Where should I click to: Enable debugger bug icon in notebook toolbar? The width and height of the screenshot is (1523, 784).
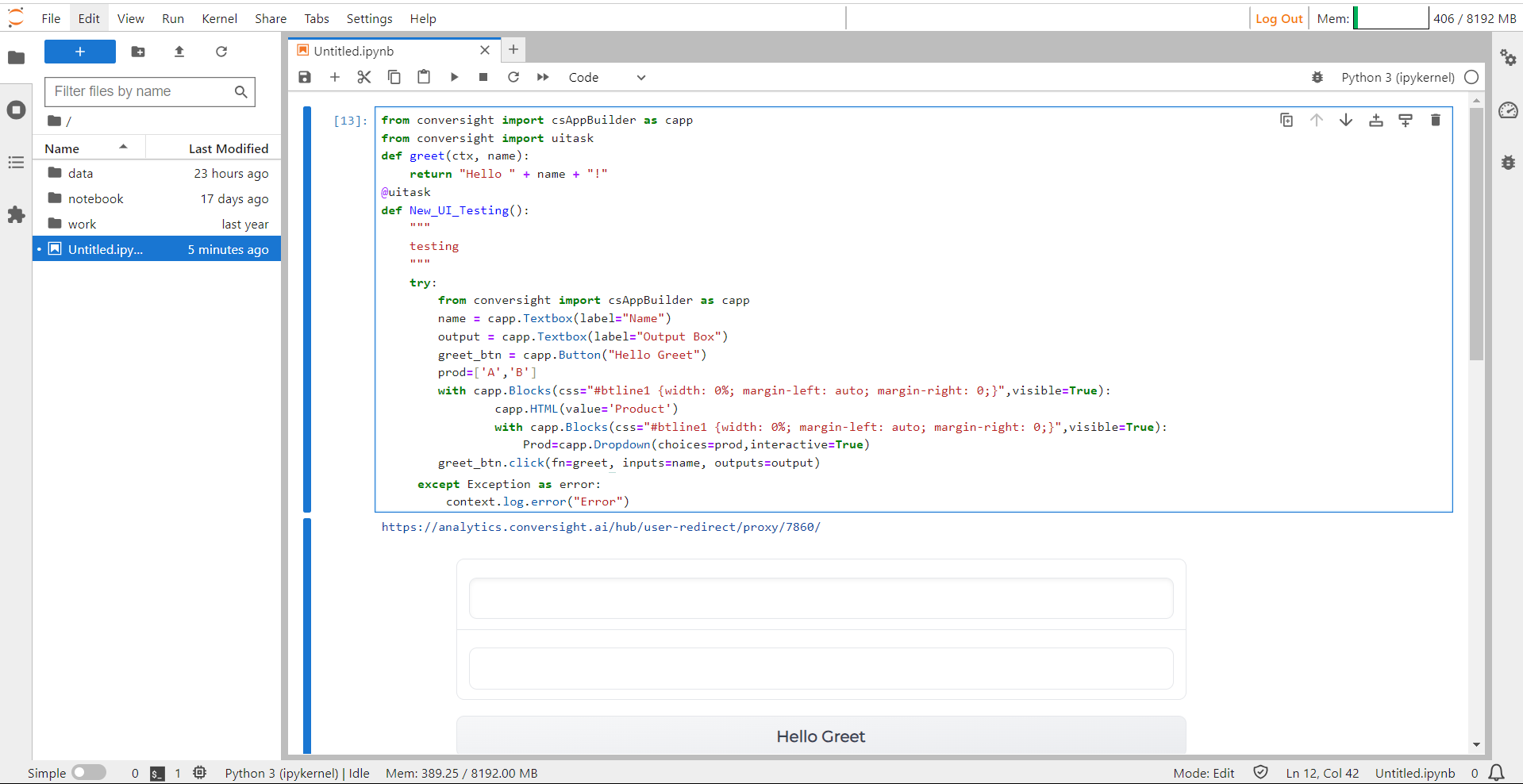pyautogui.click(x=1317, y=77)
